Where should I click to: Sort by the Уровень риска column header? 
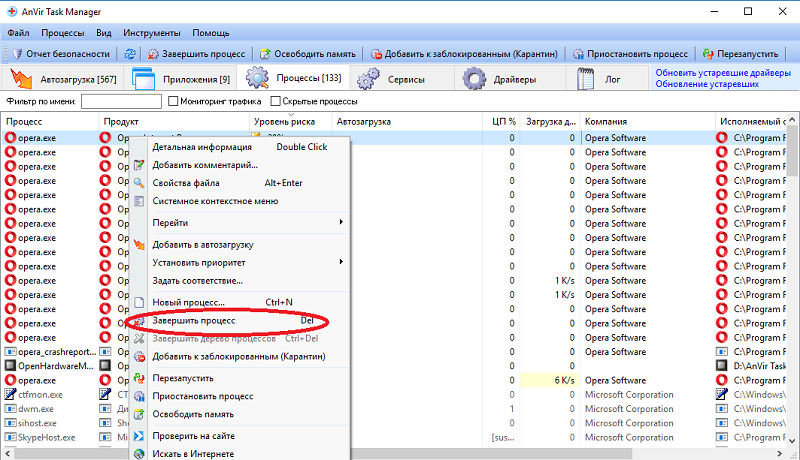tap(290, 121)
